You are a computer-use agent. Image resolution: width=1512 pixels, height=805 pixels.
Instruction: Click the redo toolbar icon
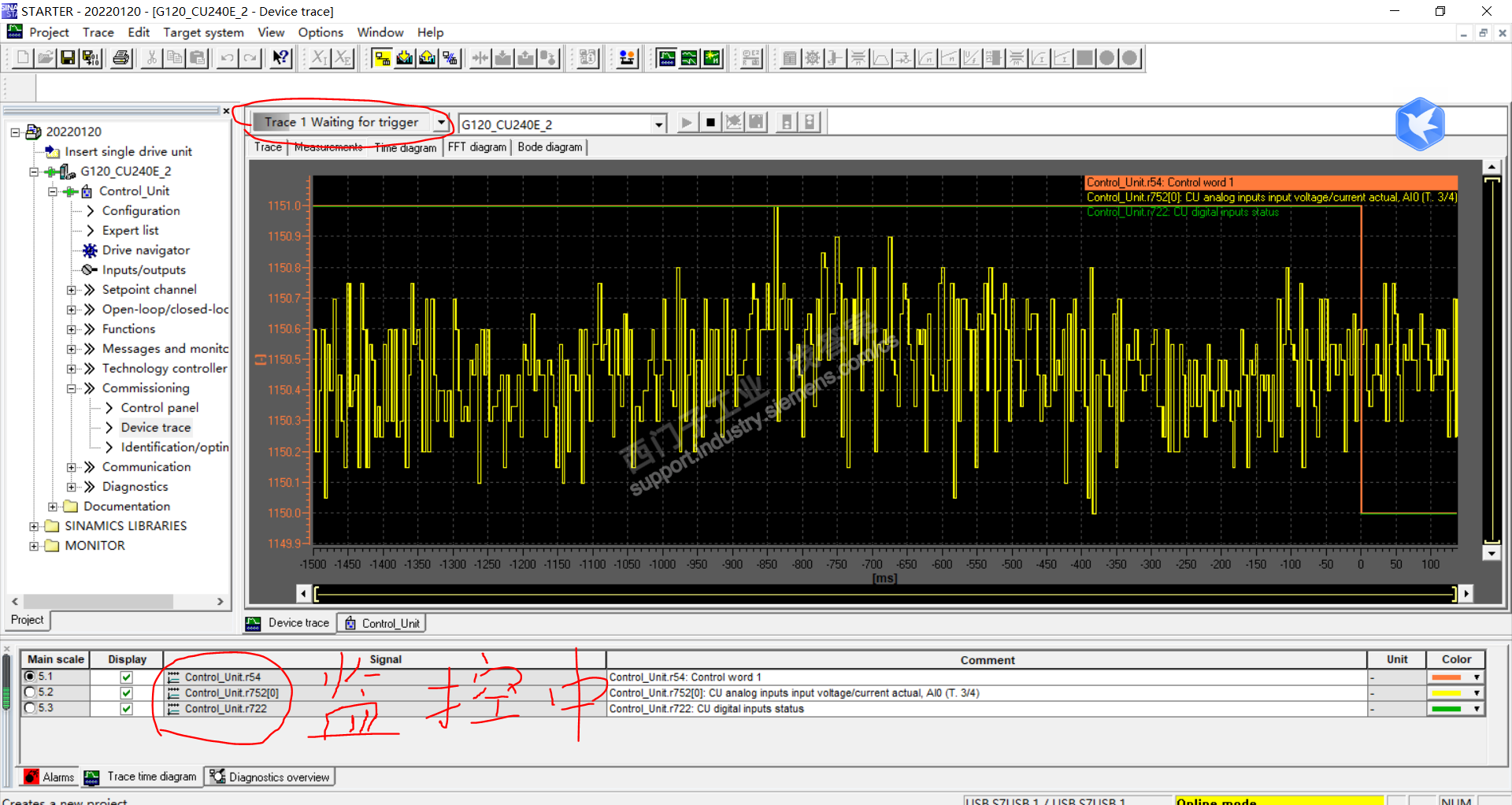(x=250, y=57)
